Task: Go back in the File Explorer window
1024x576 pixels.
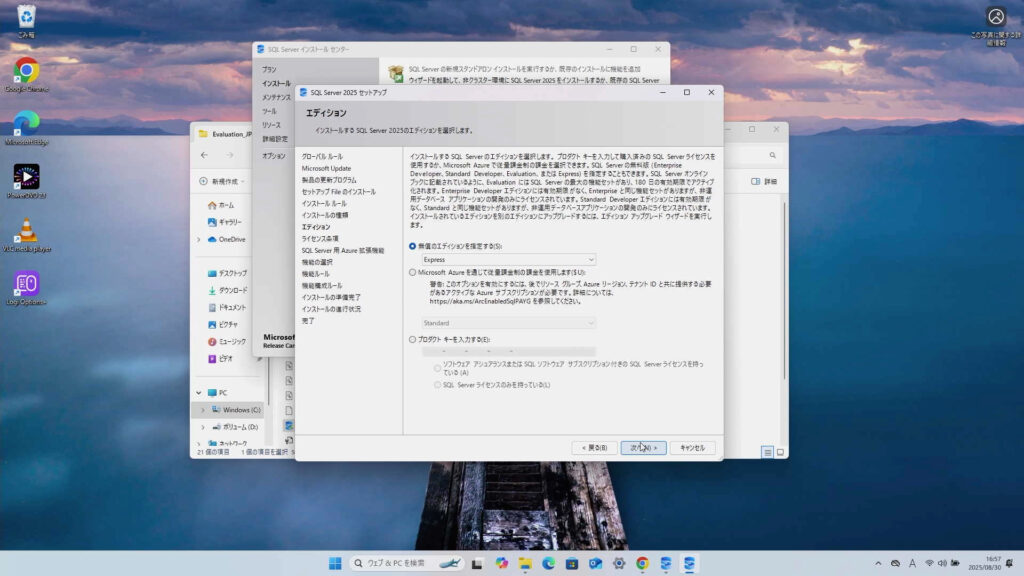Action: [x=204, y=155]
